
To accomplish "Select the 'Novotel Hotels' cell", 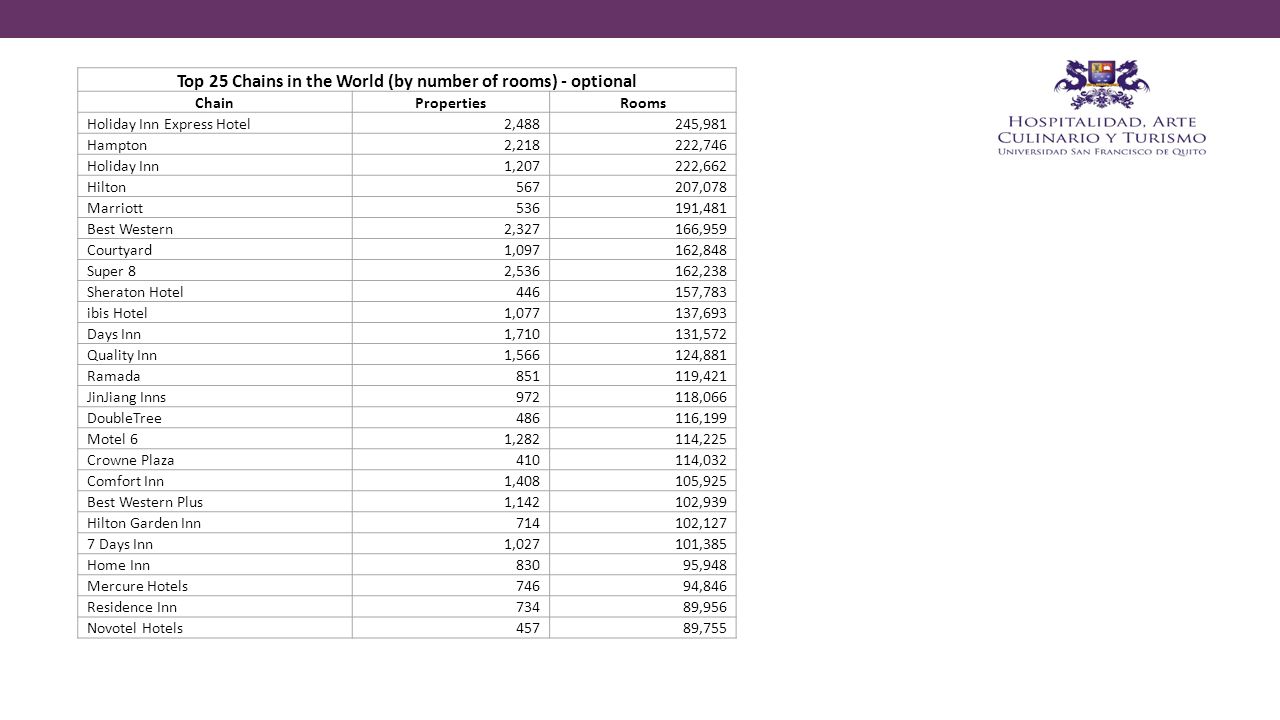I will click(215, 628).
